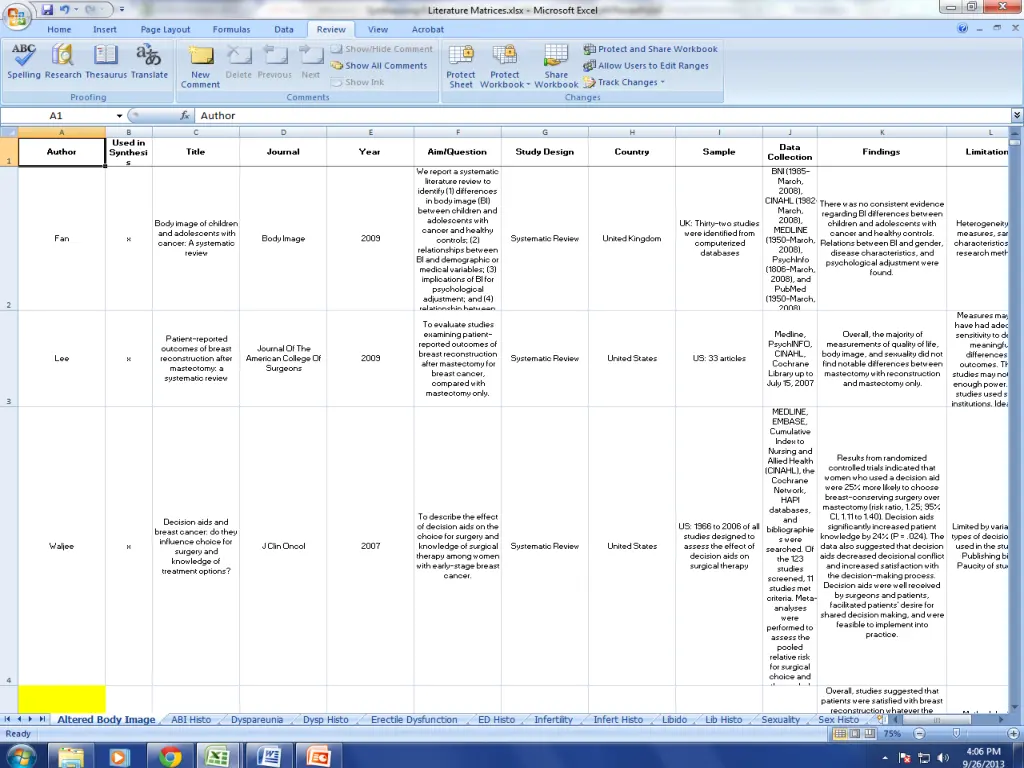Viewport: 1024px width, 768px height.
Task: Click Protect Sheet
Action: click(x=460, y=66)
